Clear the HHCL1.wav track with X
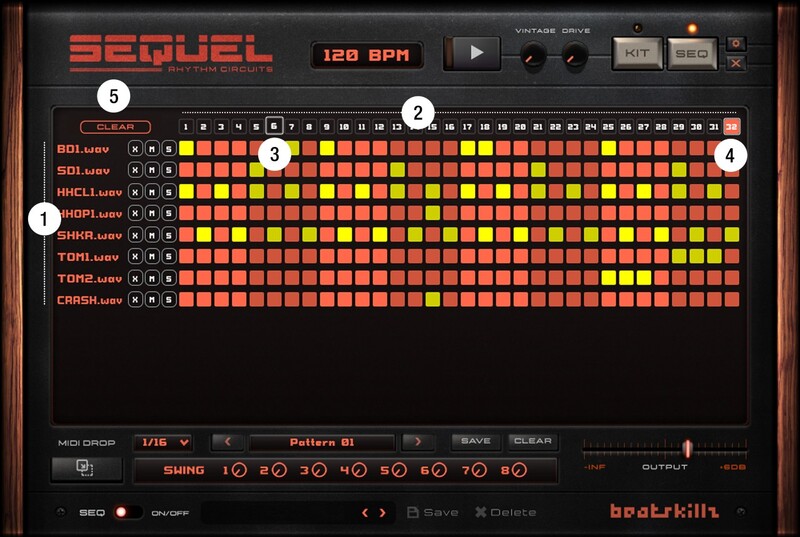This screenshot has width=800, height=537. tap(135, 192)
